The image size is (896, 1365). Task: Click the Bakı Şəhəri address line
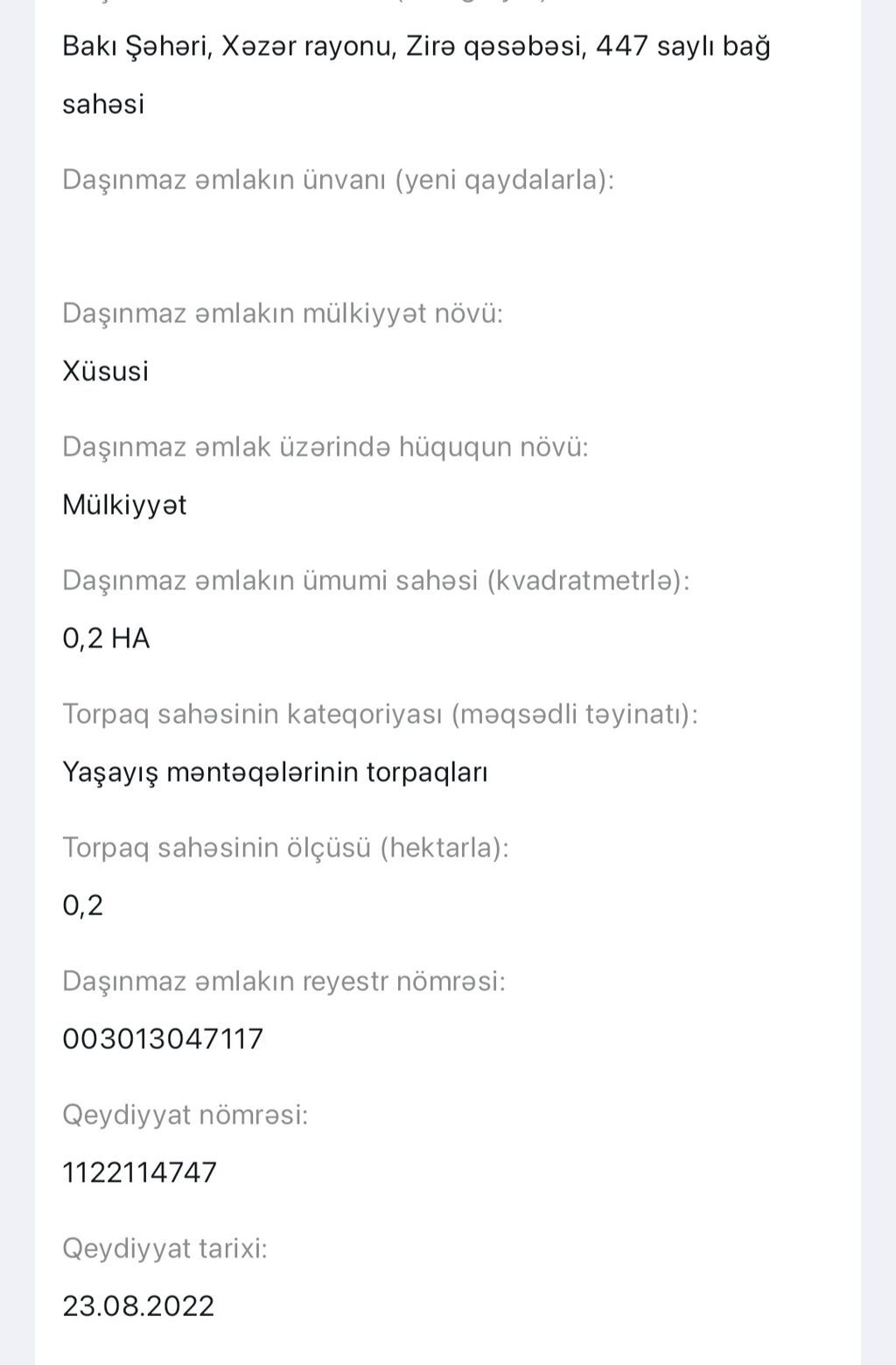tap(416, 46)
